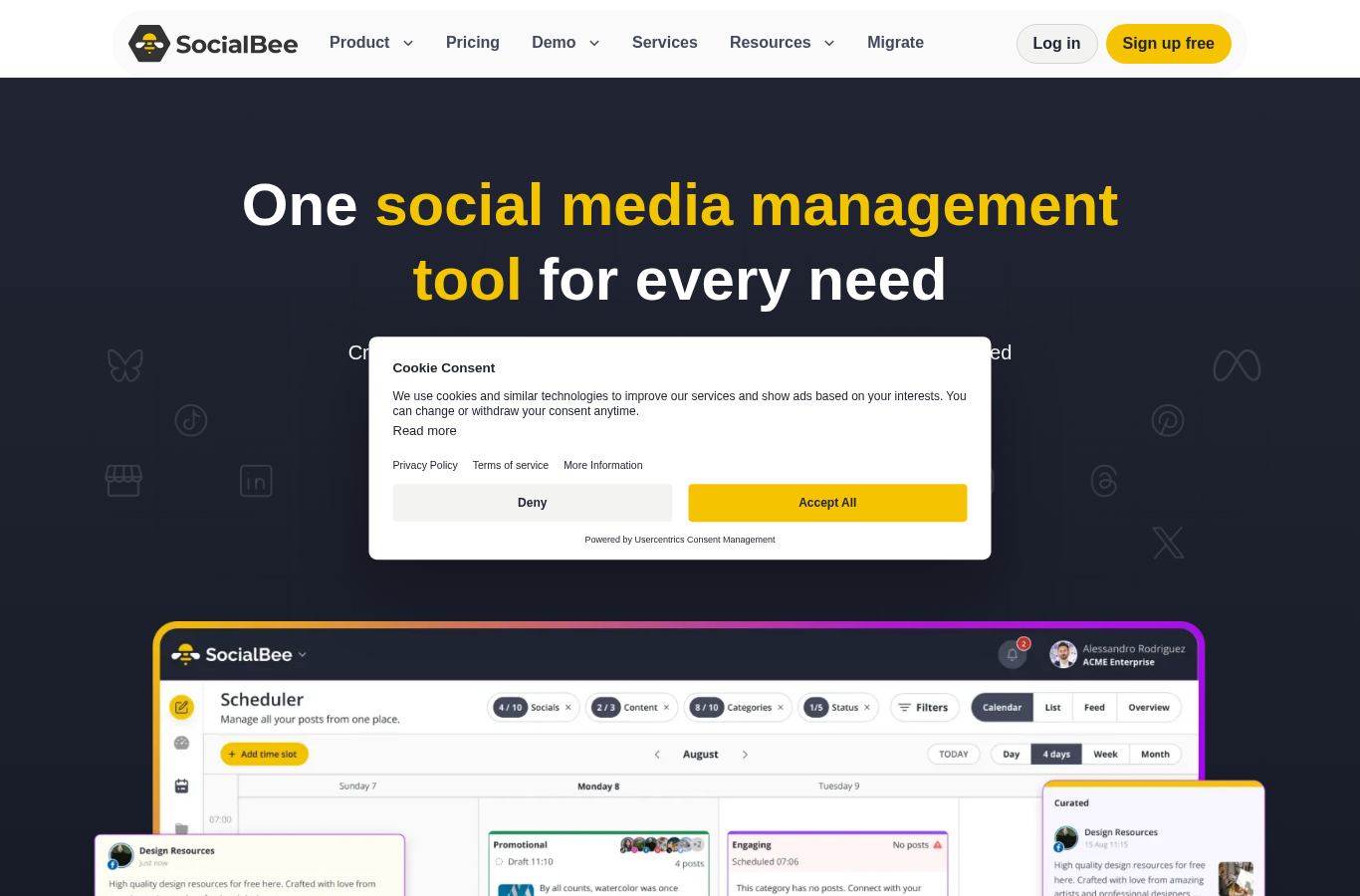Click the Threads icon

pos(1104,481)
